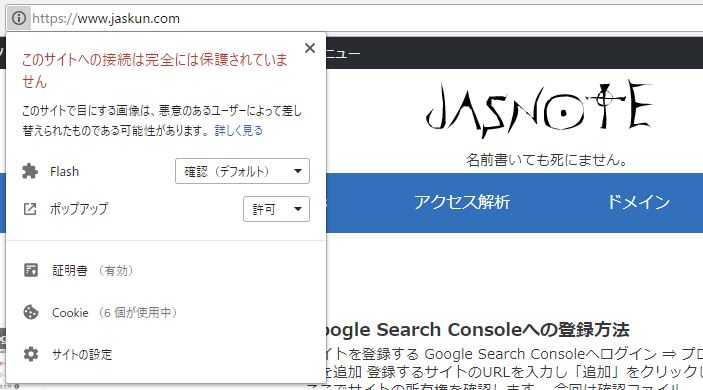Open サイトの設定
The image size is (703, 390).
point(82,355)
